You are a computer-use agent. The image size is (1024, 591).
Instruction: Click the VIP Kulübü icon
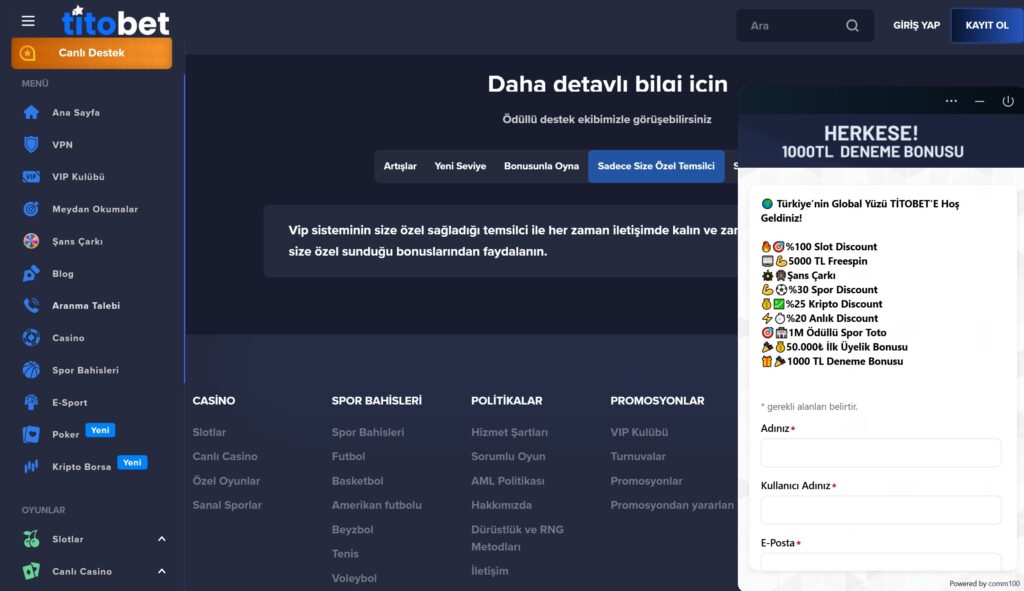(31, 177)
